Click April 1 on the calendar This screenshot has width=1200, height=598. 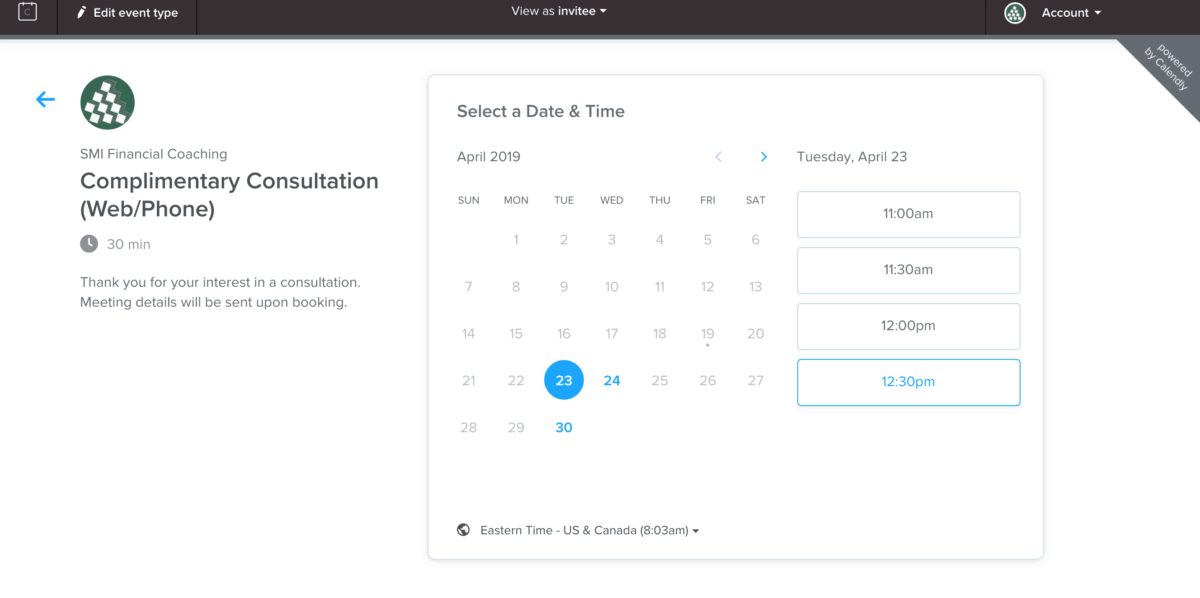516,239
